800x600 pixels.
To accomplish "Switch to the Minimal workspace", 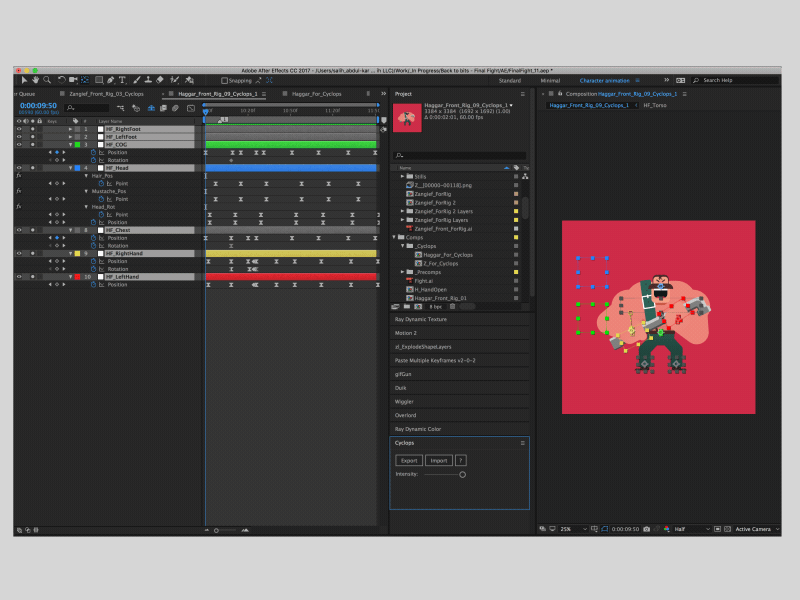I will tap(551, 80).
